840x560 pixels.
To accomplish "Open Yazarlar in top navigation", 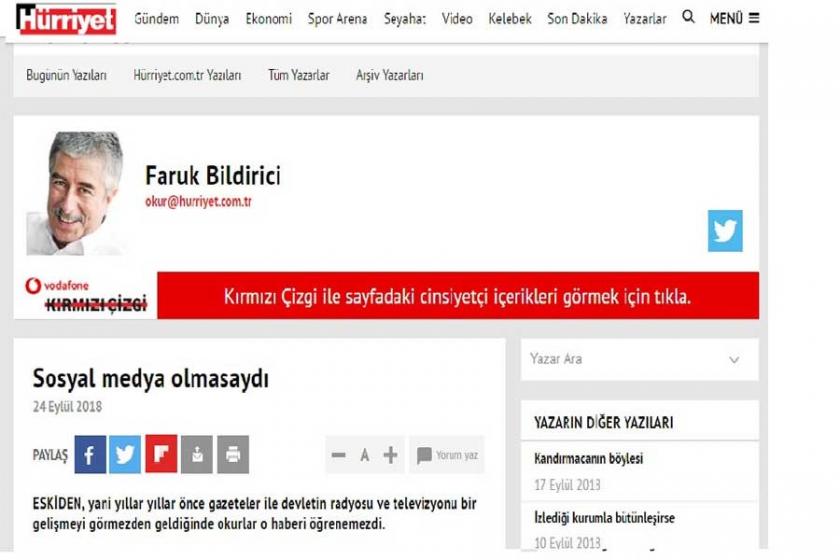I will click(644, 19).
